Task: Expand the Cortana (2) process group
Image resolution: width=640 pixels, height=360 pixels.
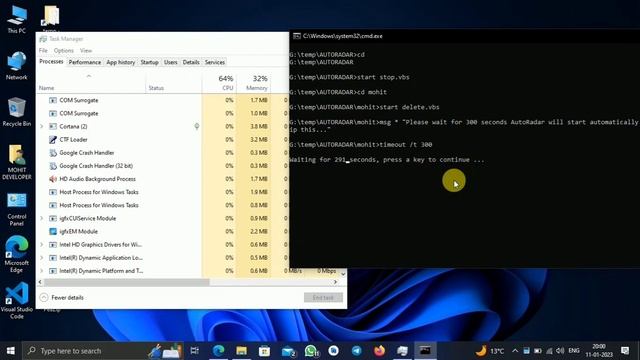Action: click(41, 127)
